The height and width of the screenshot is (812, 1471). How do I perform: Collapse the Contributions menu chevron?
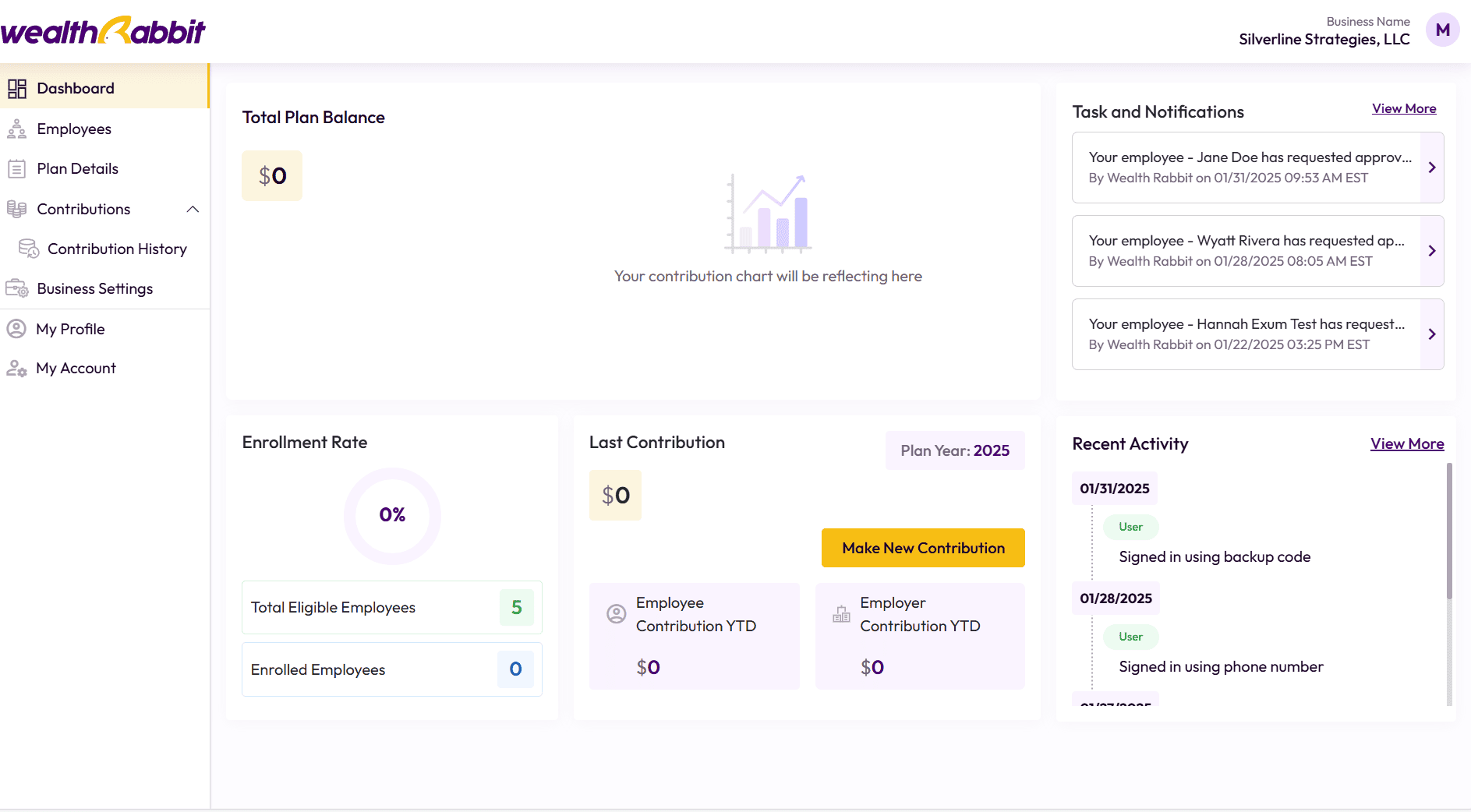coord(193,209)
